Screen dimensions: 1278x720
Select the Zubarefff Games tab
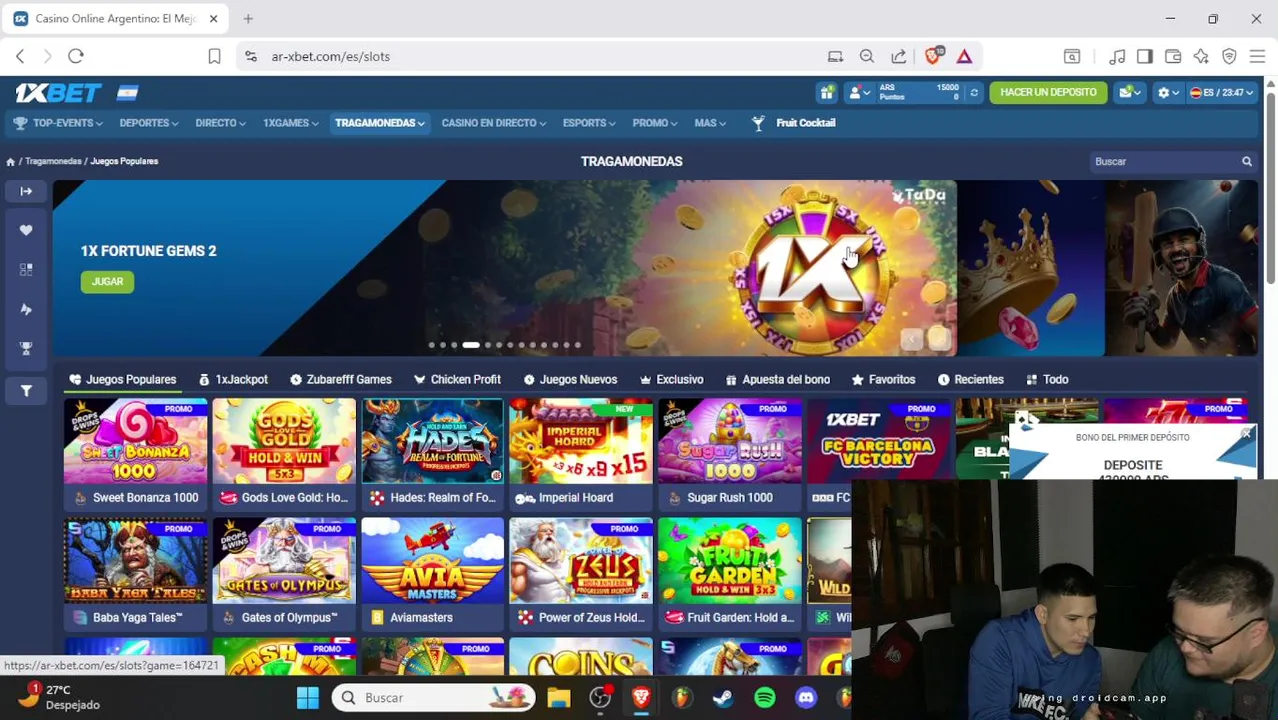[x=340, y=379]
